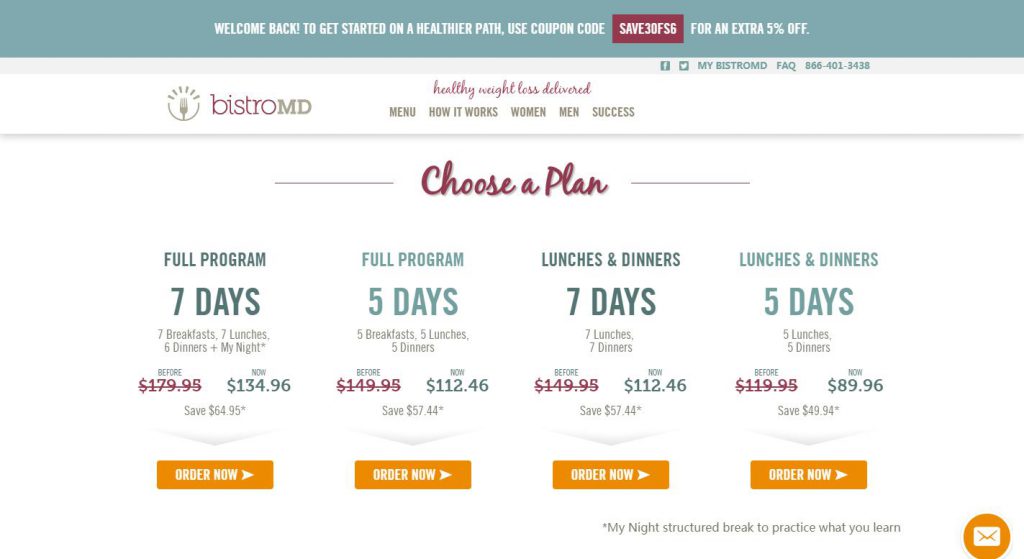Order the Full Program 5 Days plan

[413, 475]
